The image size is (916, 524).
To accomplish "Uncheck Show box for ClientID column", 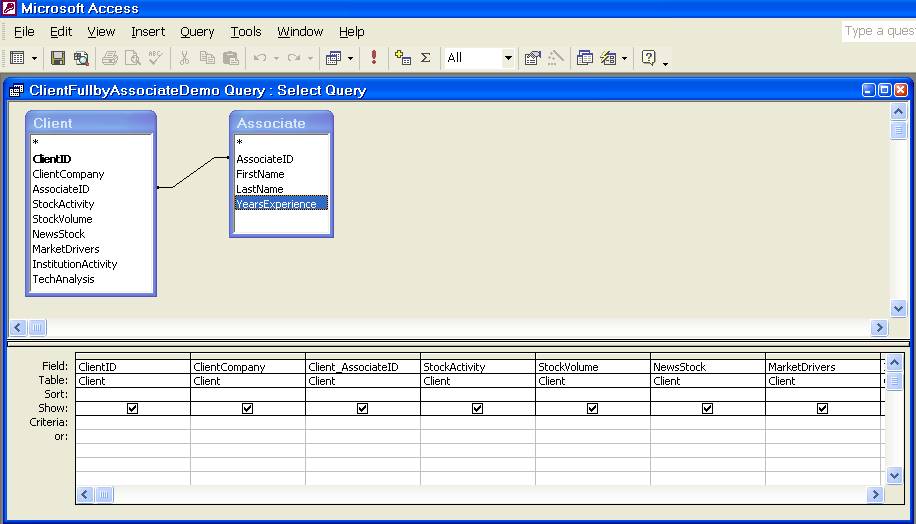I will [133, 408].
